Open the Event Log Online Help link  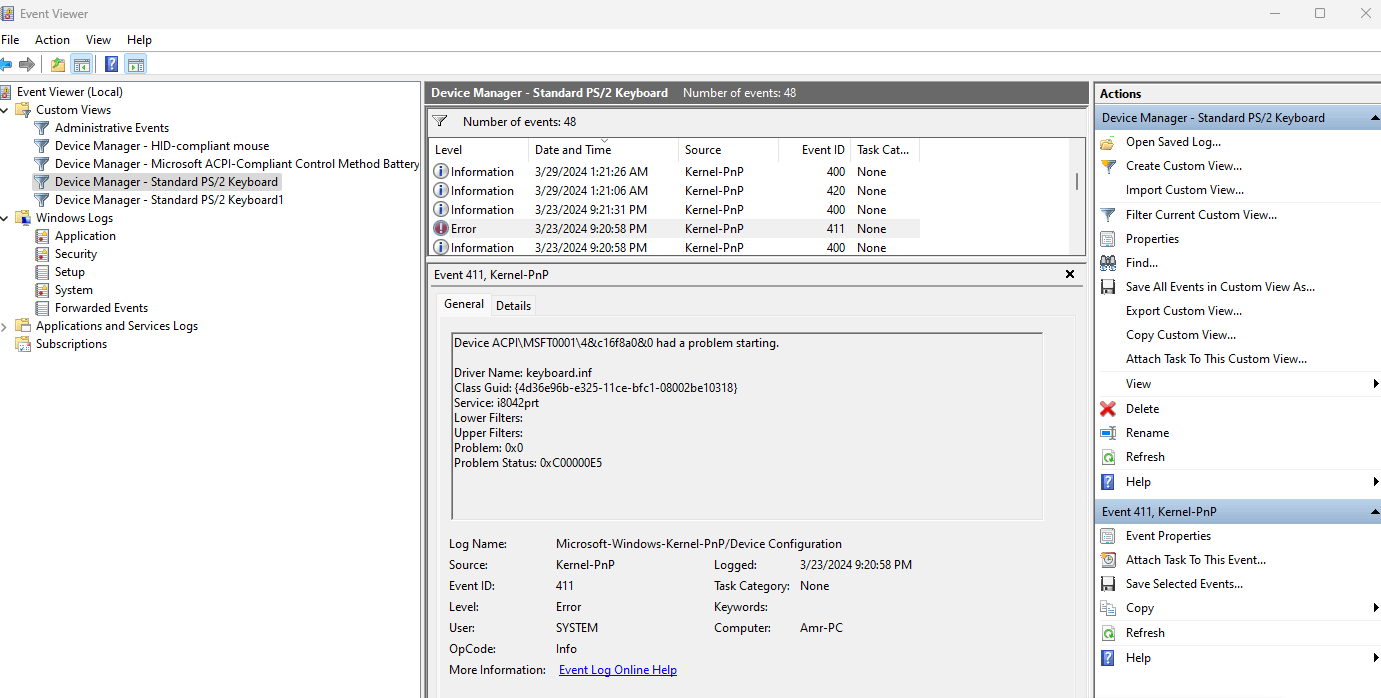click(617, 669)
